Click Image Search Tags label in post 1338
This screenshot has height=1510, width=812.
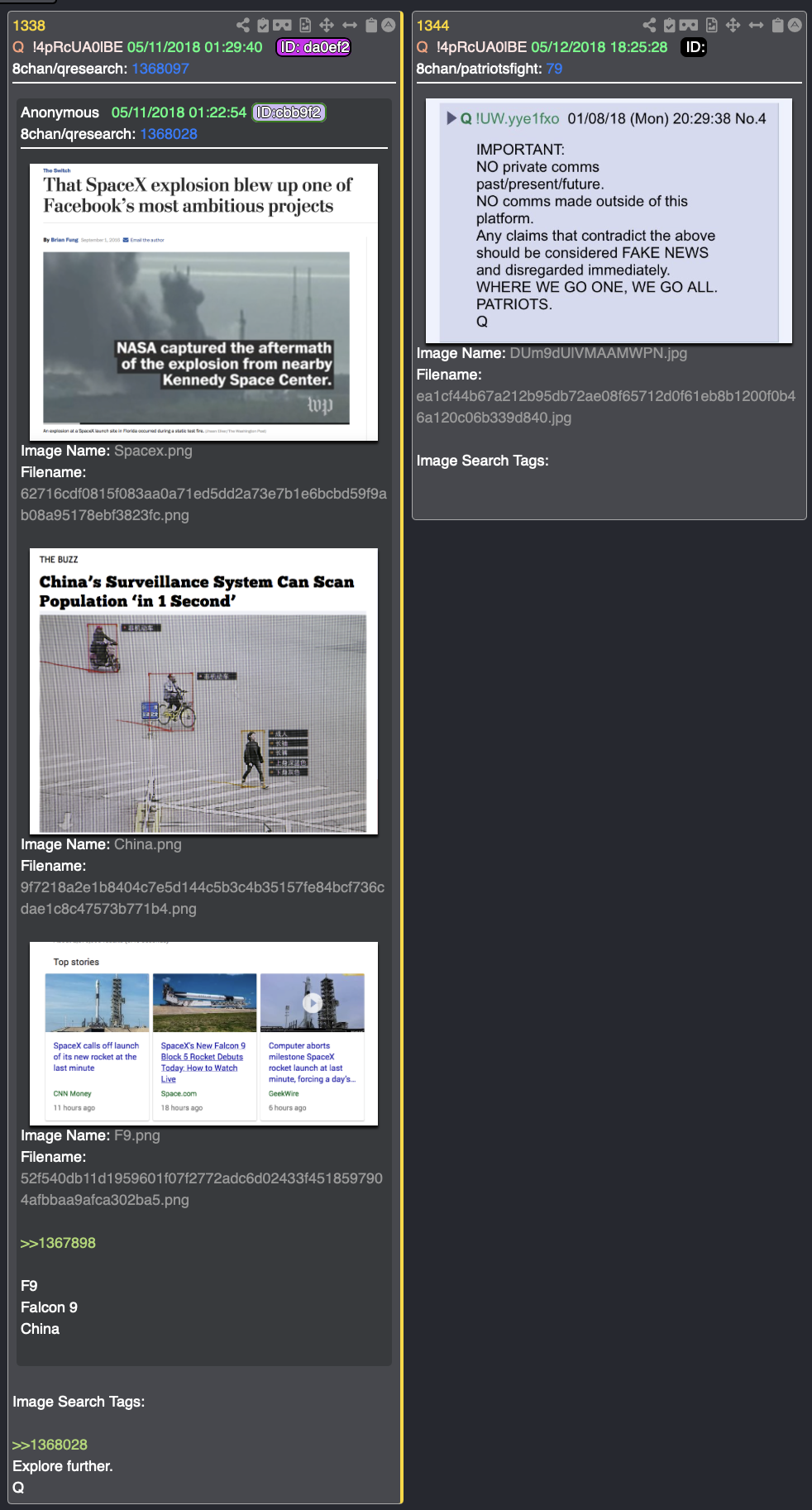[x=79, y=1402]
